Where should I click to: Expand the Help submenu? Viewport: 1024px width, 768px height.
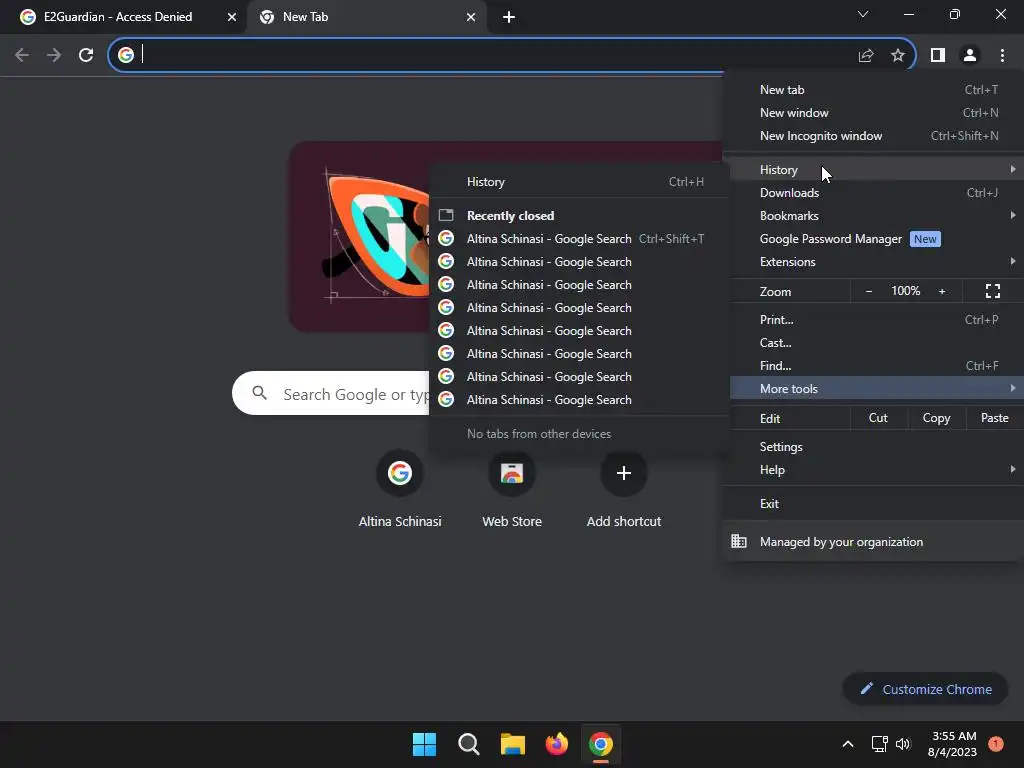tap(874, 470)
